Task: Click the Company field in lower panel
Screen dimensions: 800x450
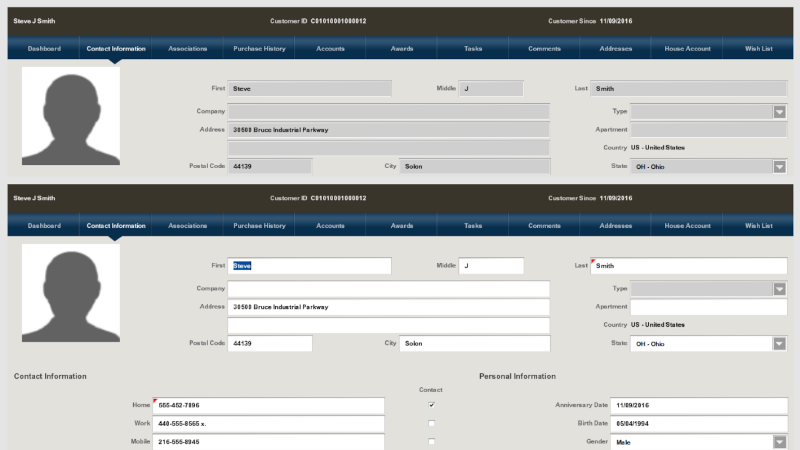Action: tap(389, 289)
